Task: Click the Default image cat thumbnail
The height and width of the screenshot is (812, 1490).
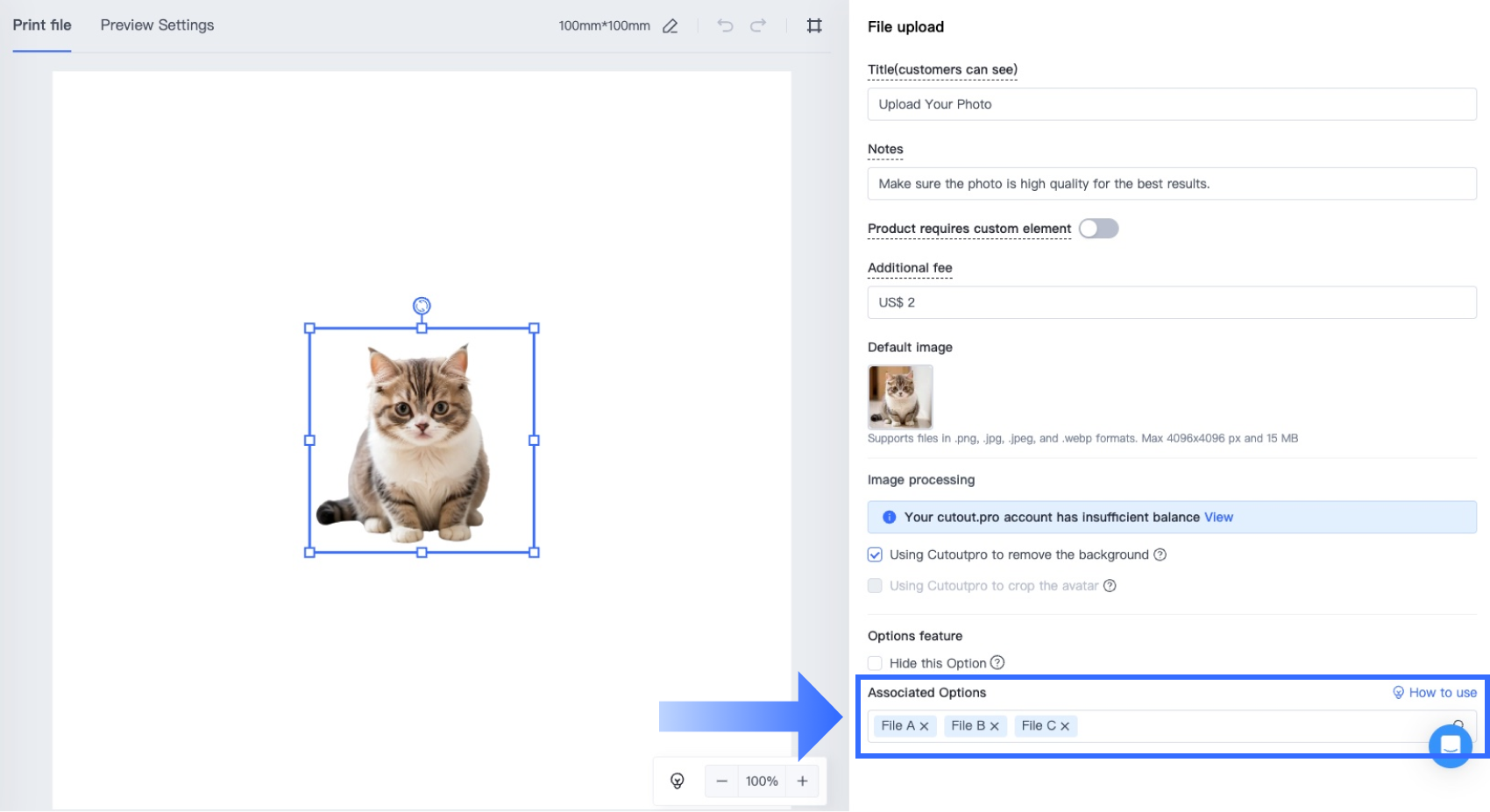Action: [900, 397]
